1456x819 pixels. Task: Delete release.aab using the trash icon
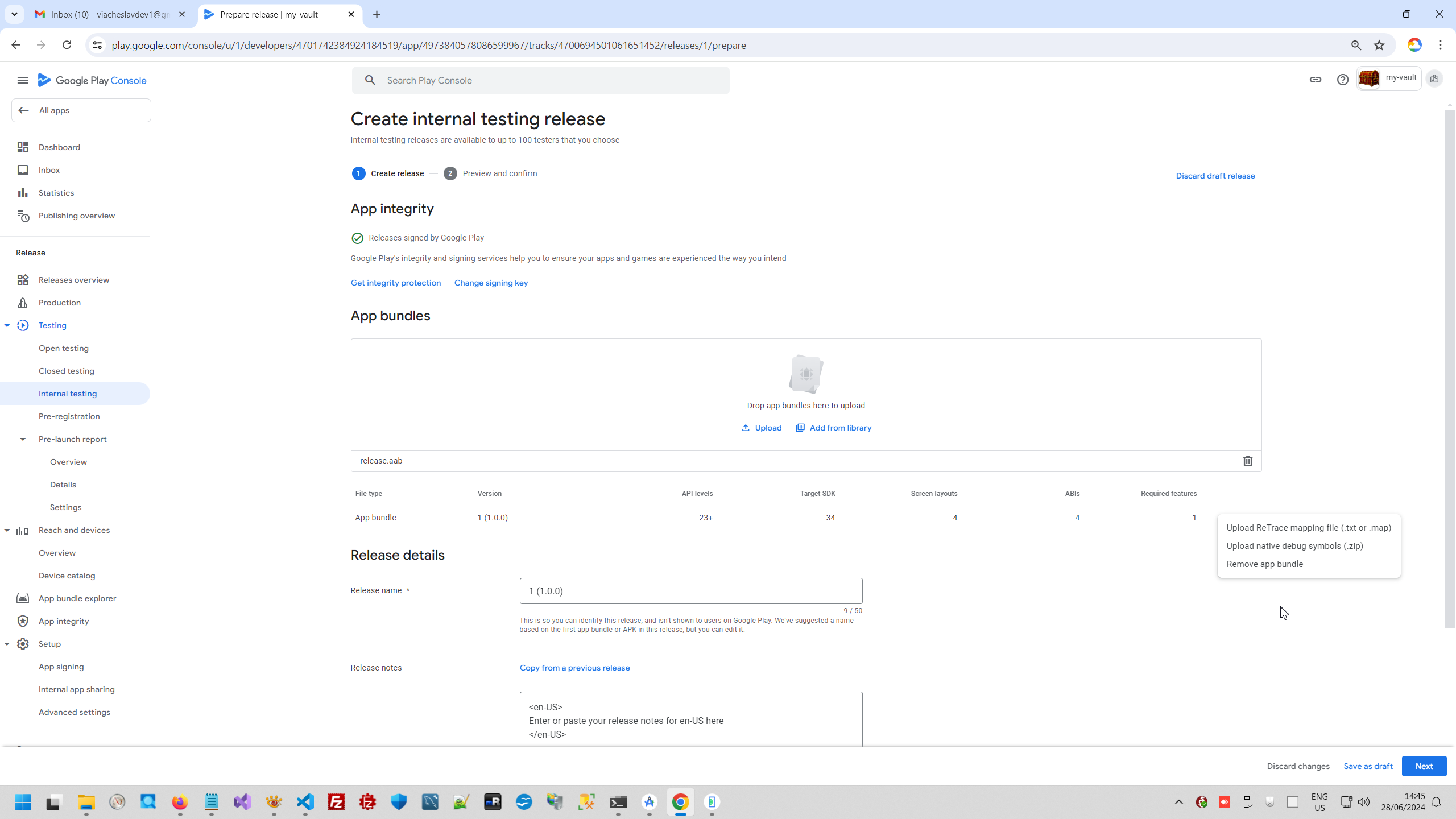(1247, 461)
